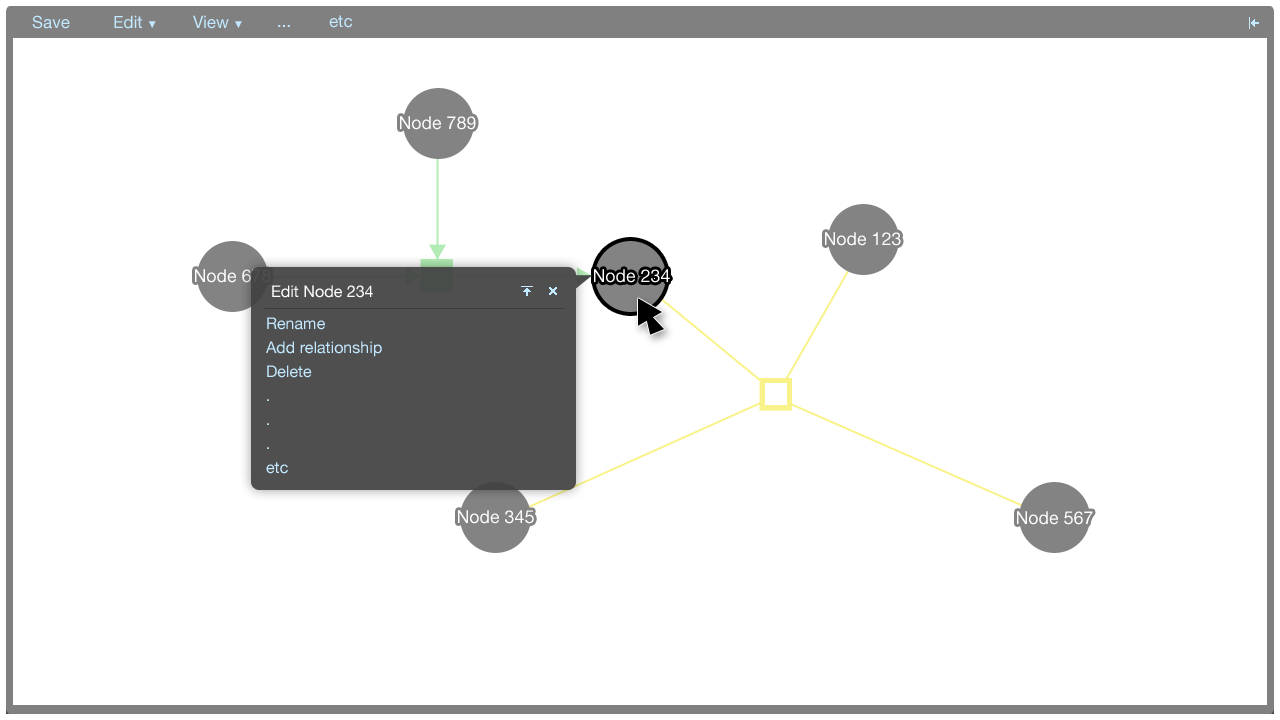
Task: Choose Rename in the node menu
Action: coord(295,323)
